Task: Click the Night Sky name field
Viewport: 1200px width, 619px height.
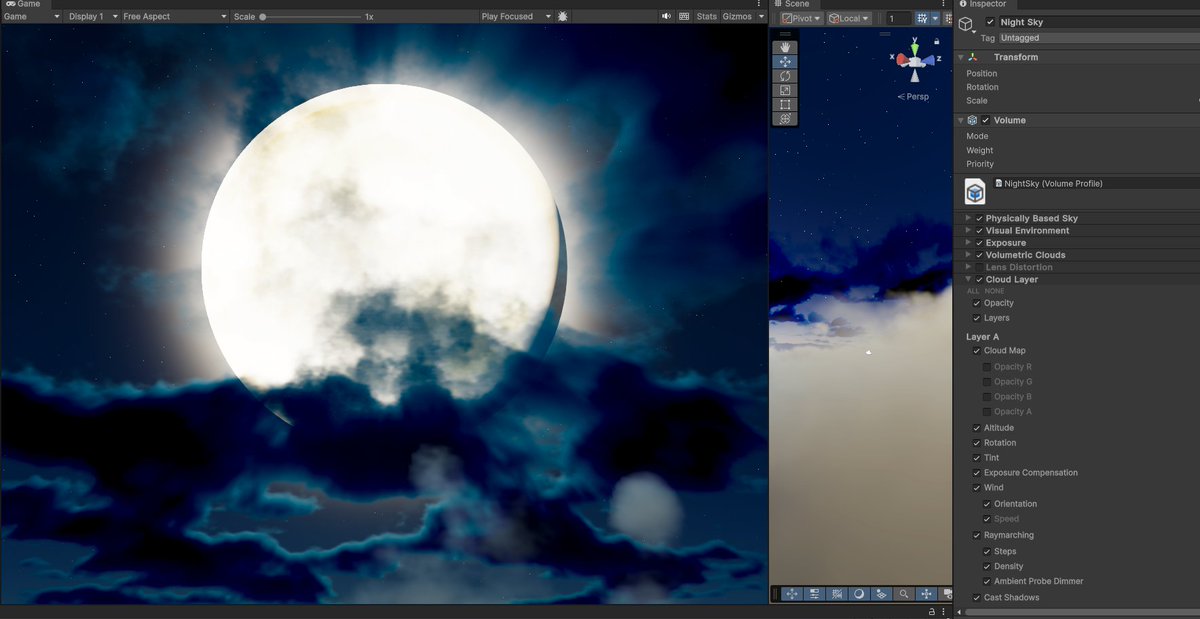Action: [x=1098, y=22]
